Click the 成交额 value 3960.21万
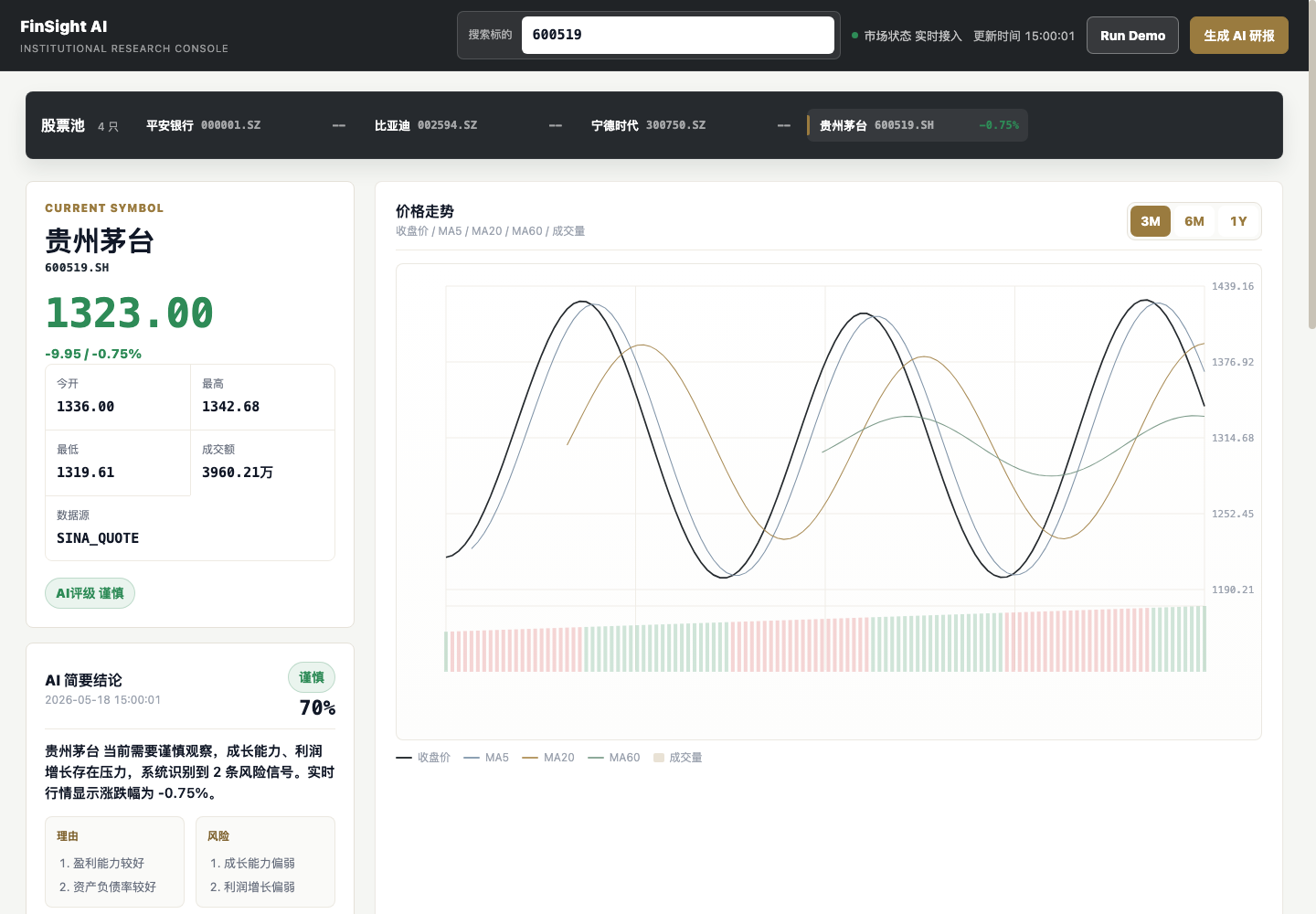This screenshot has height=914, width=1316. (238, 473)
